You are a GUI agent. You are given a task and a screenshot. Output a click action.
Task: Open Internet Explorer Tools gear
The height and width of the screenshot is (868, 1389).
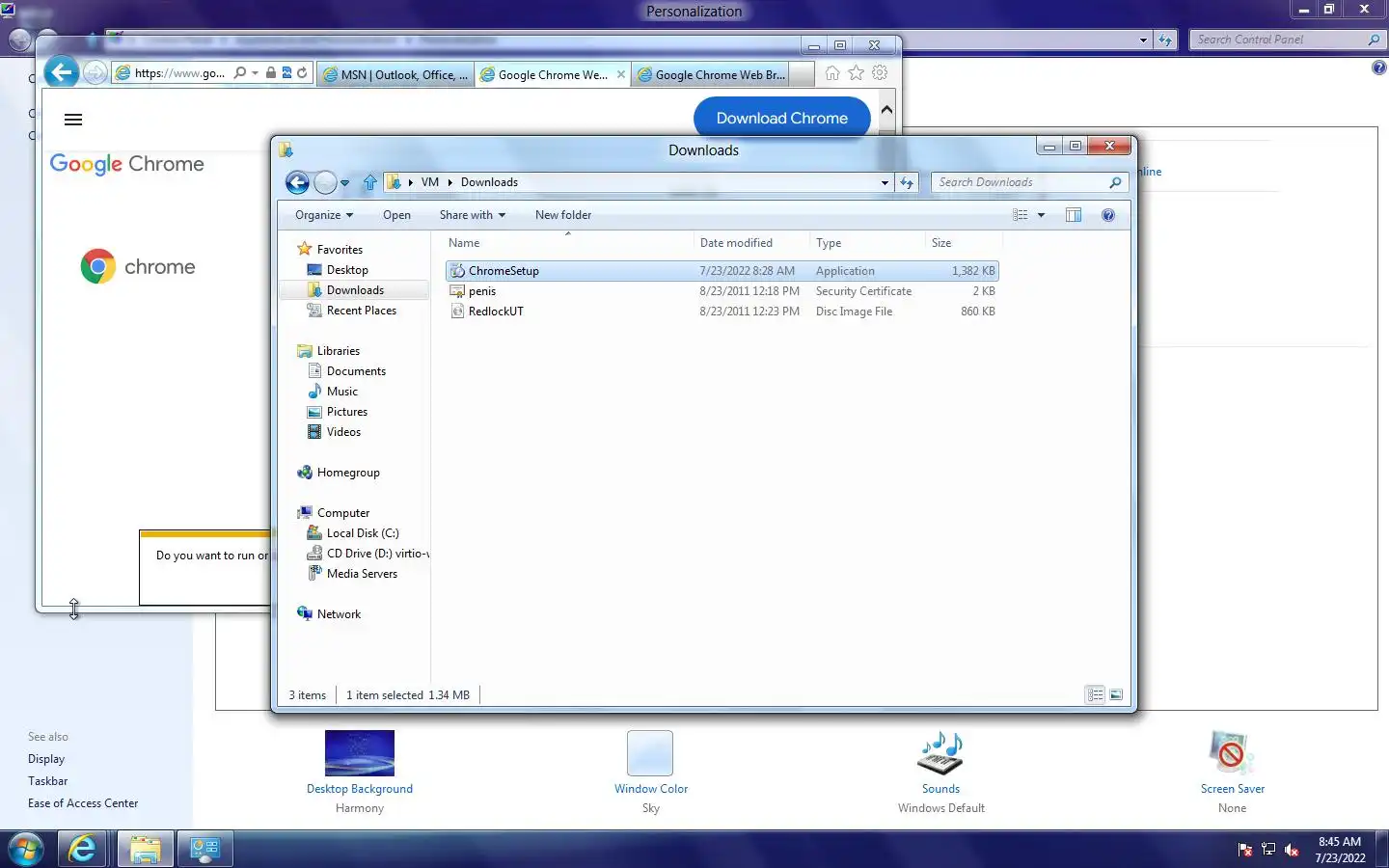click(x=880, y=73)
